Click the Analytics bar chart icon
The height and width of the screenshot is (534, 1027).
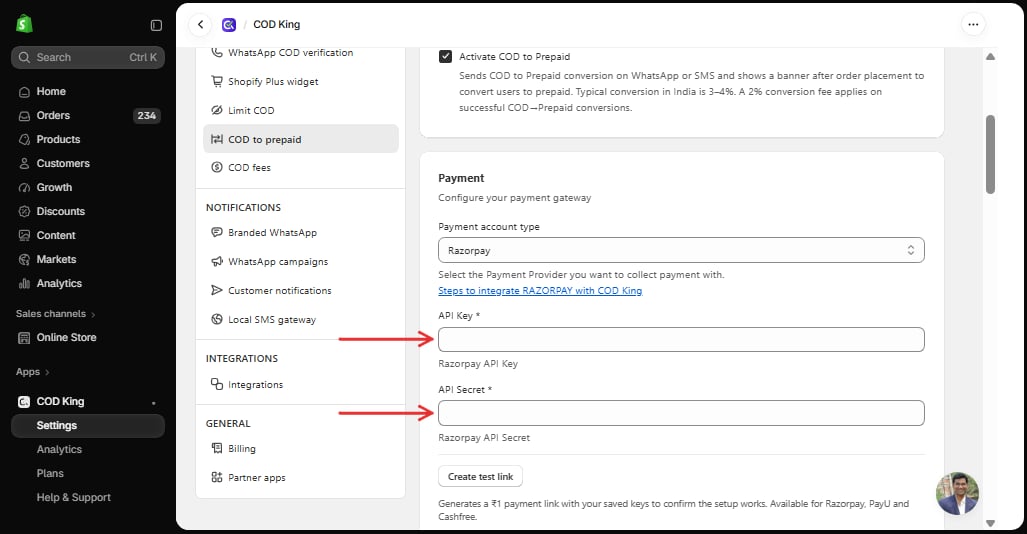[24, 283]
